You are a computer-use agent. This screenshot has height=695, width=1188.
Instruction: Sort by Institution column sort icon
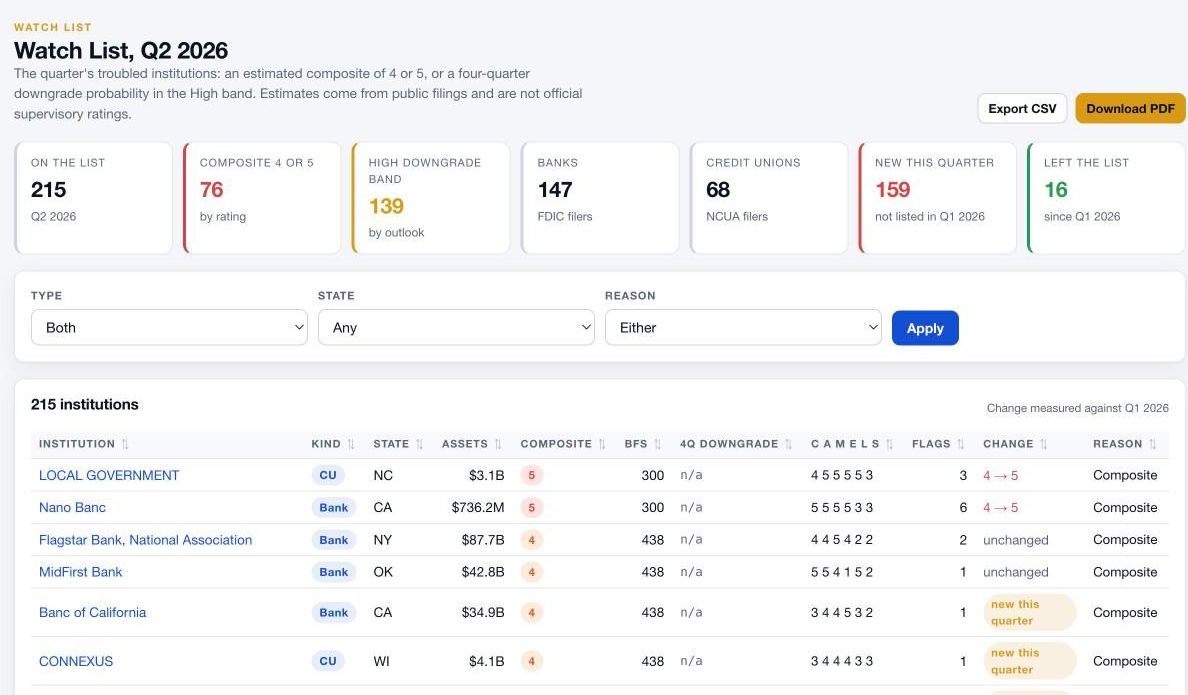click(x=125, y=444)
